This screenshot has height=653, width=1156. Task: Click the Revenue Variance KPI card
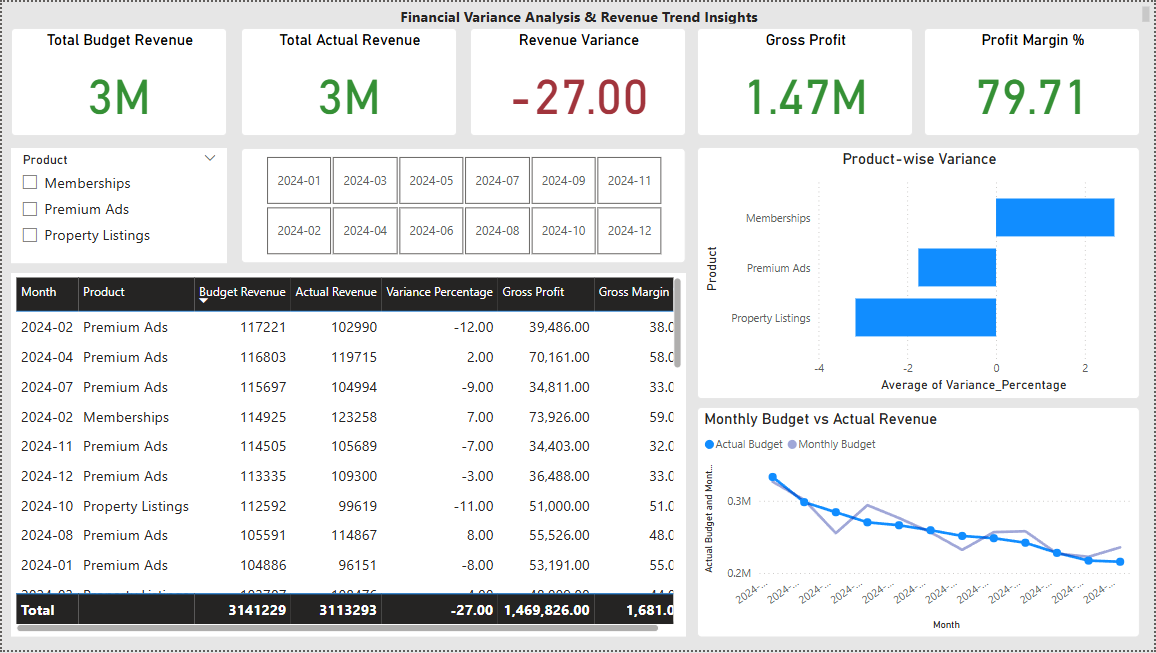coord(577,81)
